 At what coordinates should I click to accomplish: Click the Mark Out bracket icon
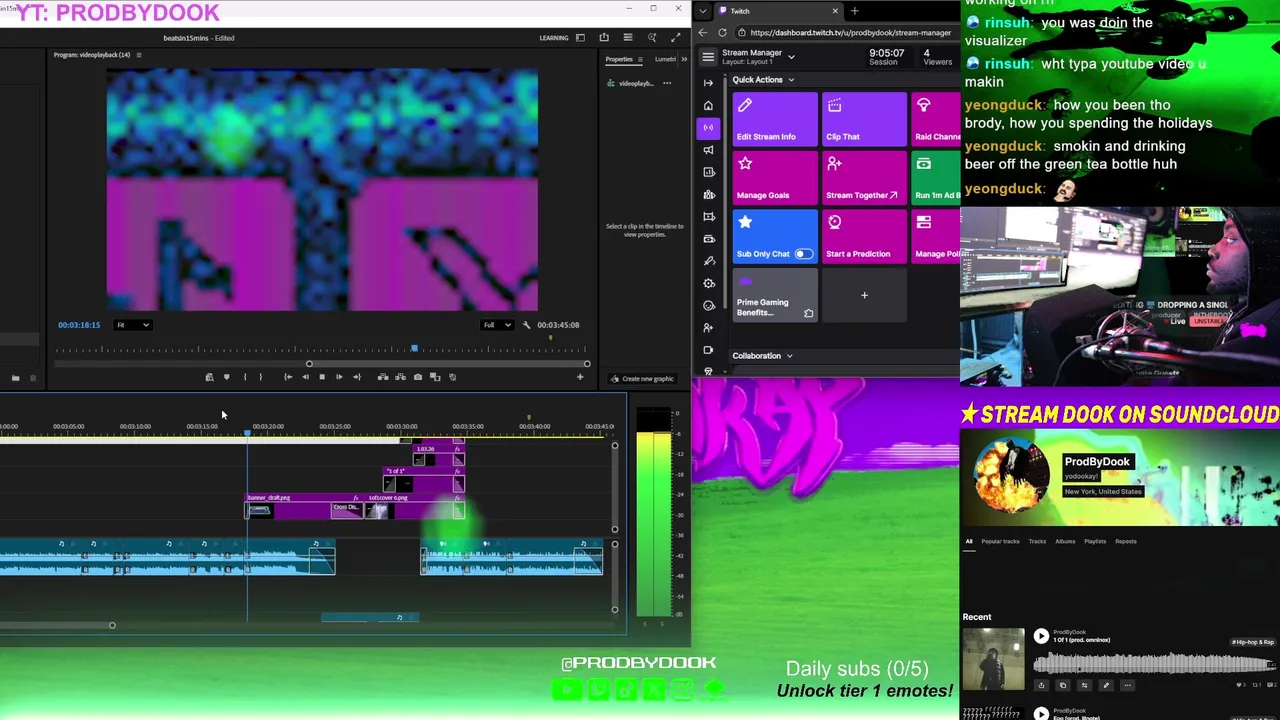pyautogui.click(x=261, y=377)
